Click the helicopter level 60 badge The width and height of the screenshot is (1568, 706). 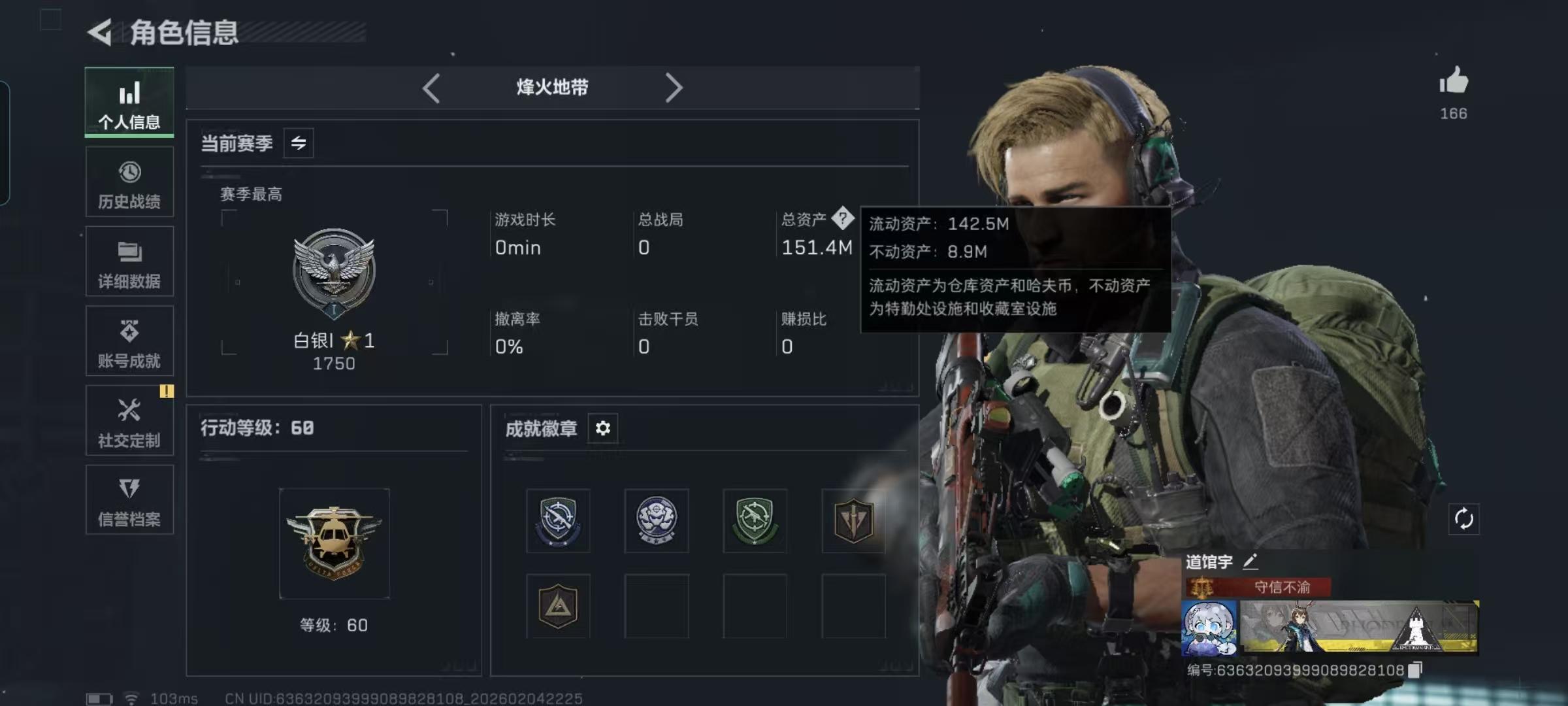pyautogui.click(x=334, y=543)
